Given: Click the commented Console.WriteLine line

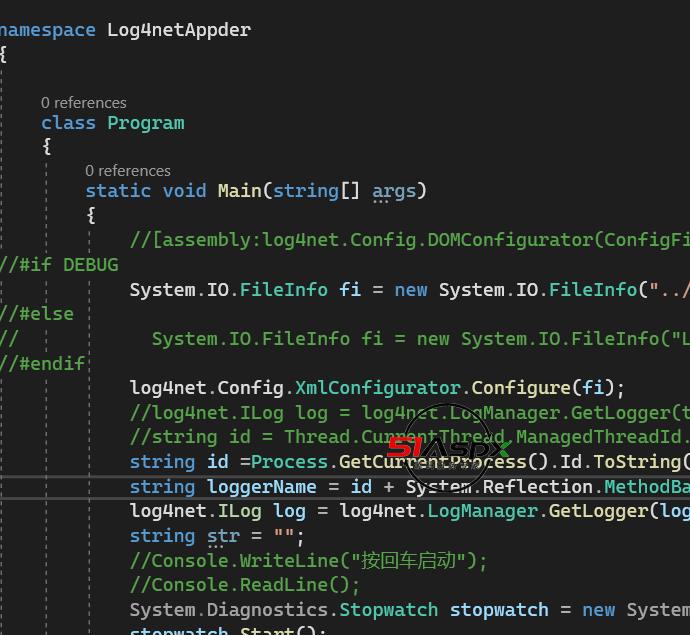Looking at the screenshot, I should click(308, 561).
